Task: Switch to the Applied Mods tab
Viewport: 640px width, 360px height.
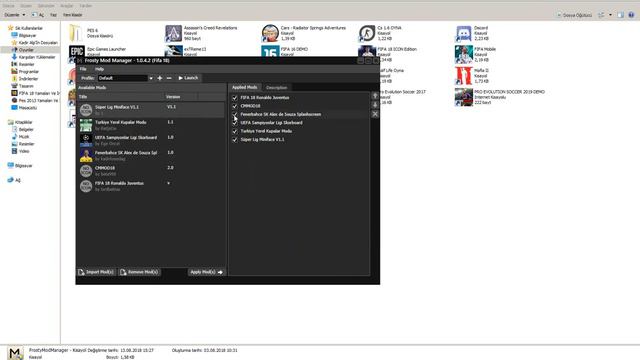Action: [x=244, y=87]
